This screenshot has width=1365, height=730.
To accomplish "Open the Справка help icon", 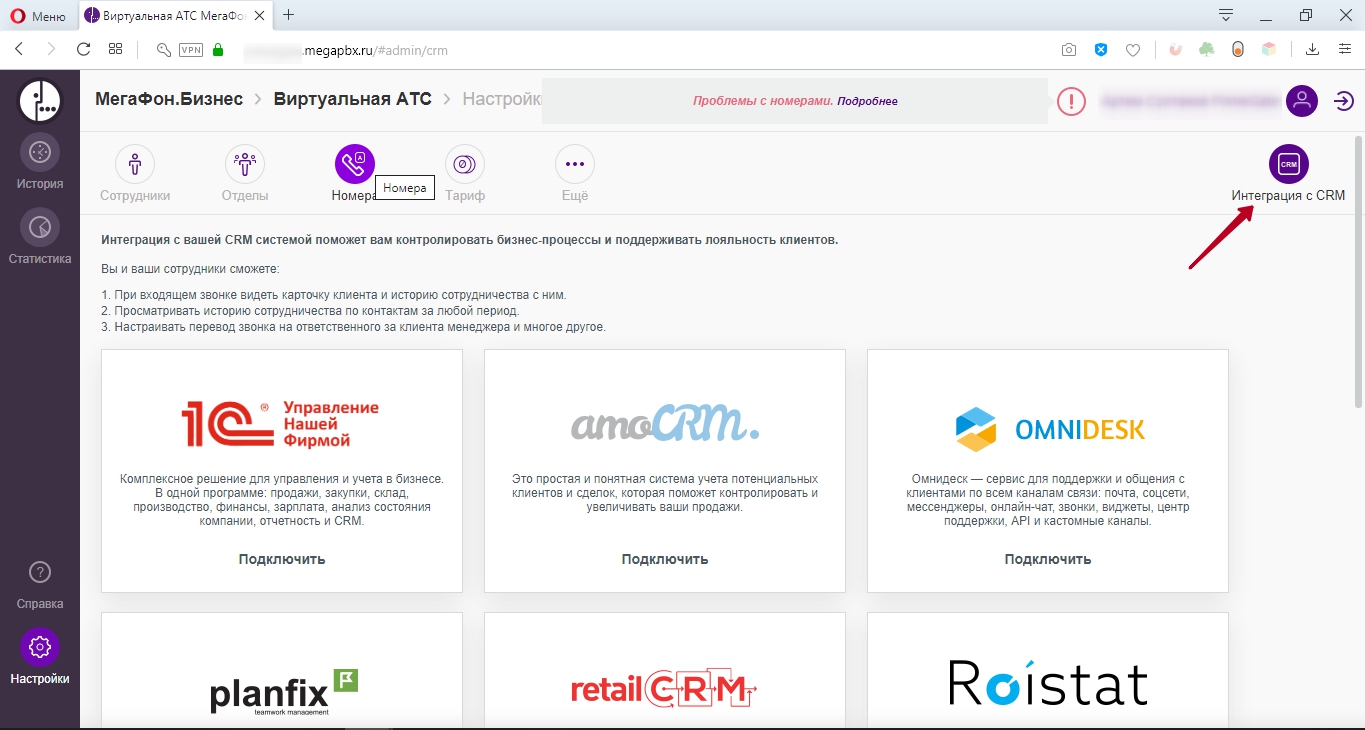I will [x=40, y=573].
